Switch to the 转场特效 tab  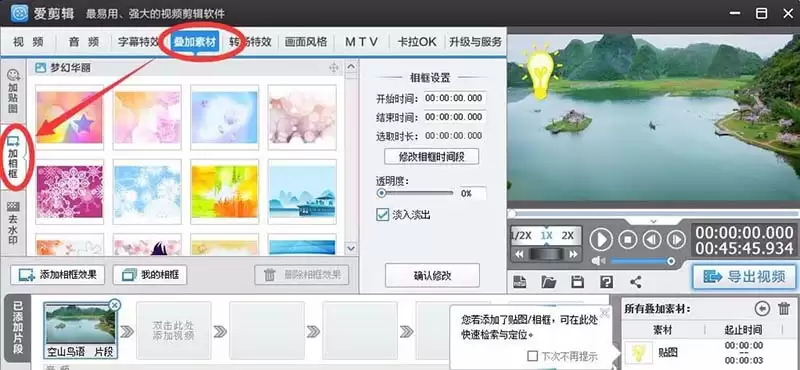pos(250,42)
